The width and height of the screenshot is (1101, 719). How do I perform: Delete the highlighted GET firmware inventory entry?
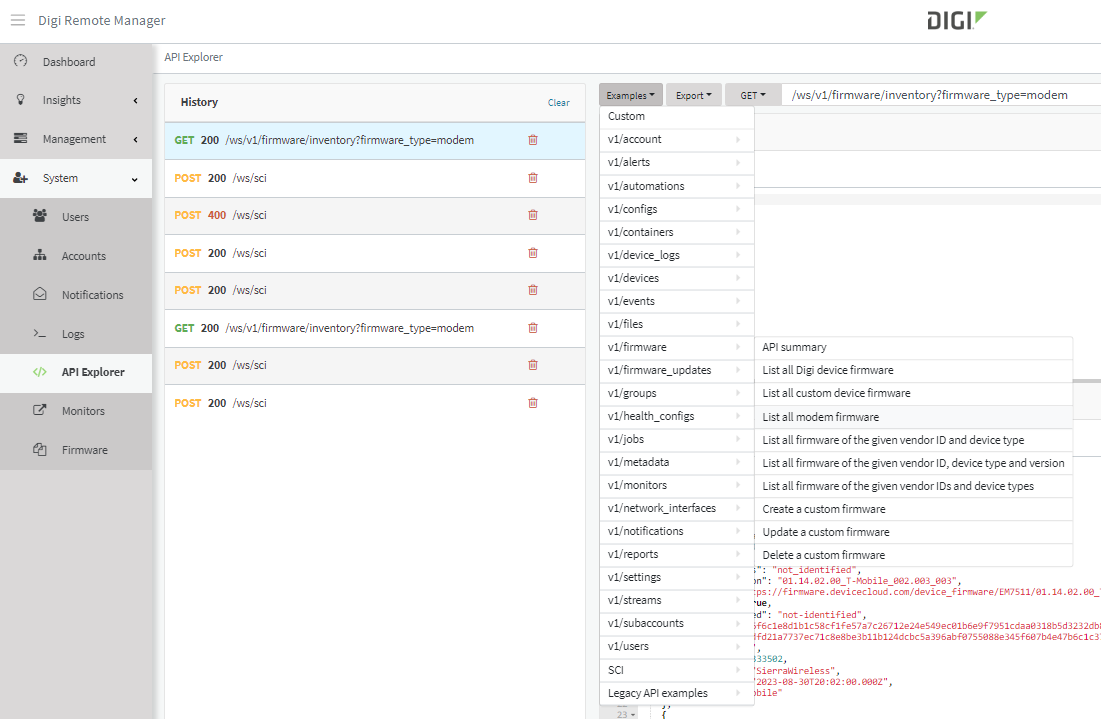point(533,140)
